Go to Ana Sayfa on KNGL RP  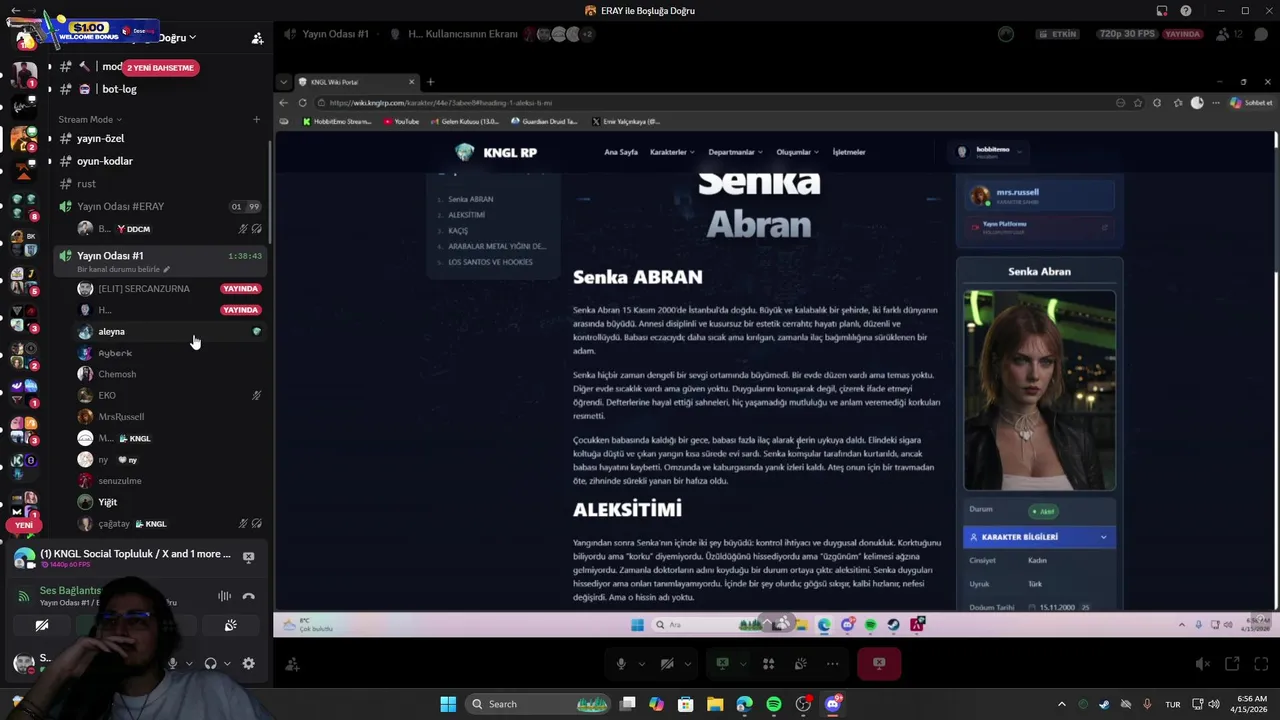[x=621, y=152]
